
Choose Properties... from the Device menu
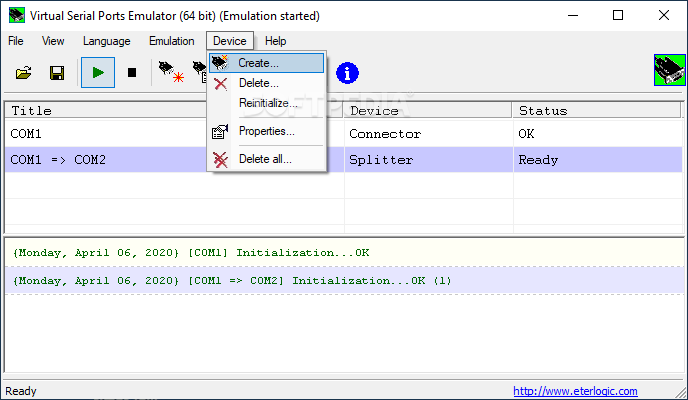[266, 131]
